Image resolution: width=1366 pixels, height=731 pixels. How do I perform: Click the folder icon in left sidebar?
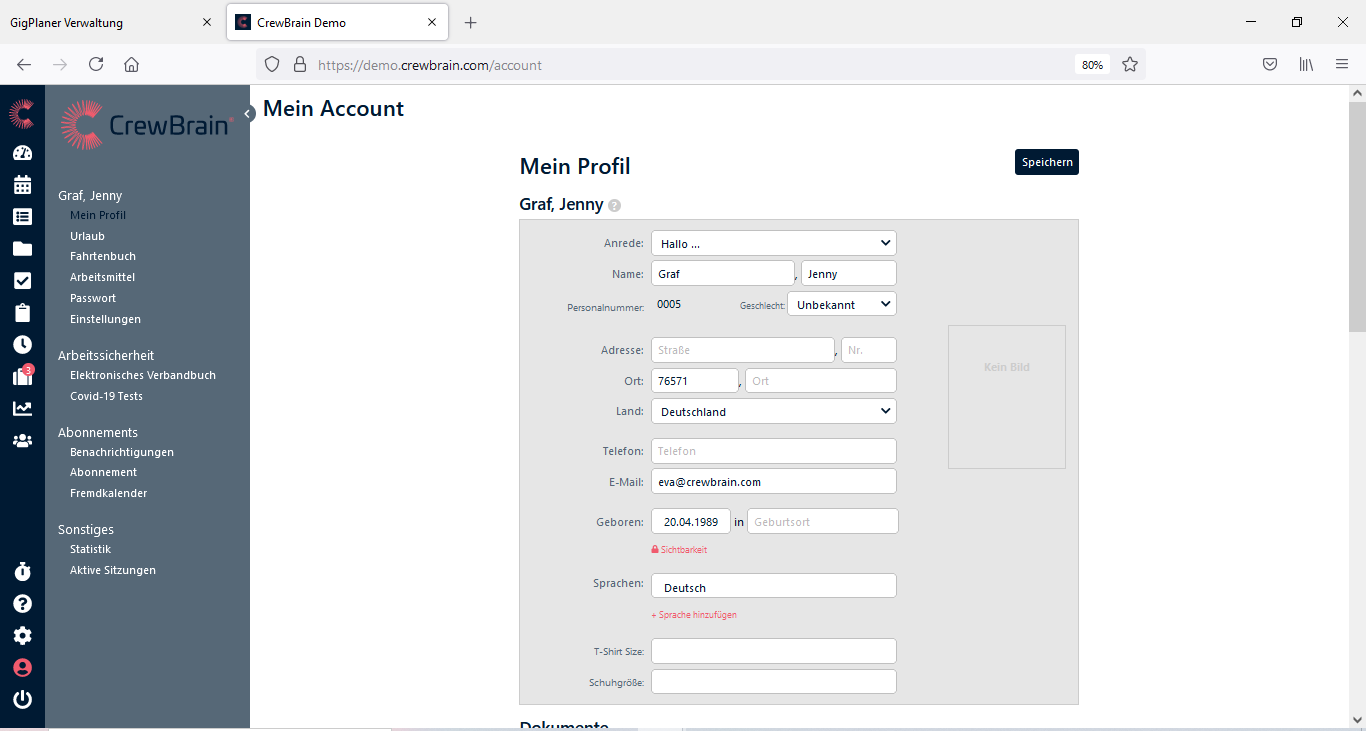(x=22, y=249)
